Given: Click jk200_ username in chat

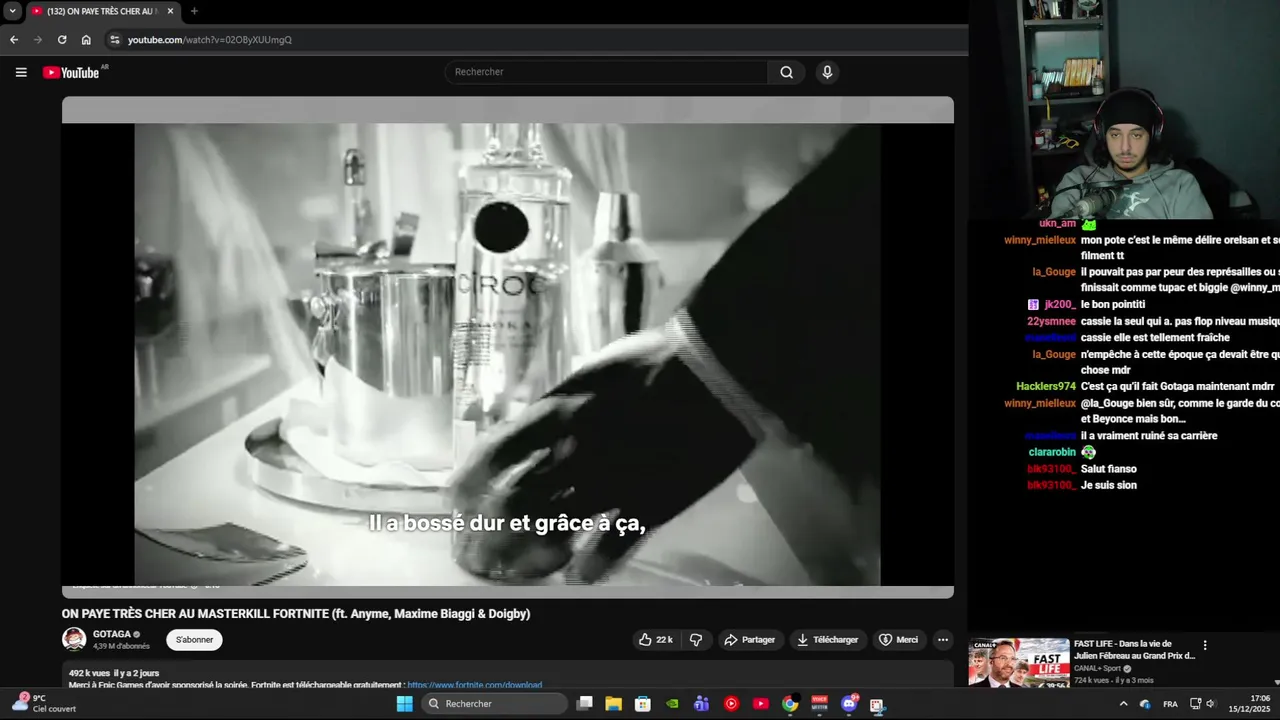Looking at the screenshot, I should pyautogui.click(x=1059, y=304).
